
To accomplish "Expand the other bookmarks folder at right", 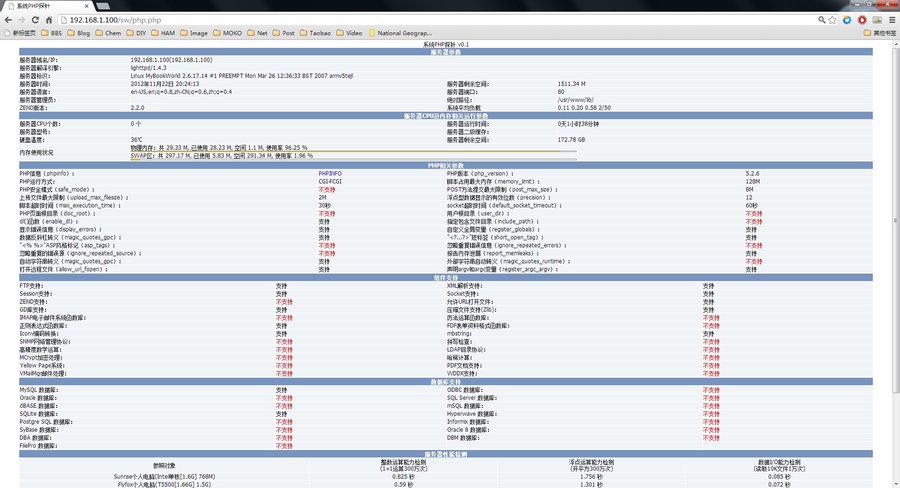I will click(880, 33).
